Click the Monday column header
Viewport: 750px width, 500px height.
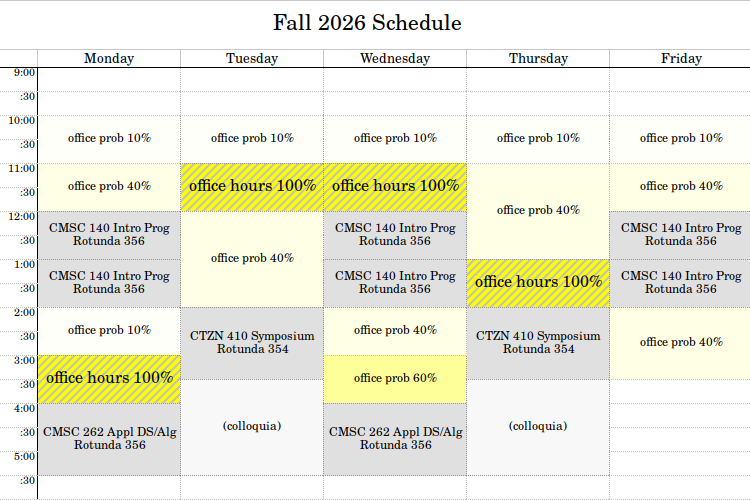coord(109,58)
